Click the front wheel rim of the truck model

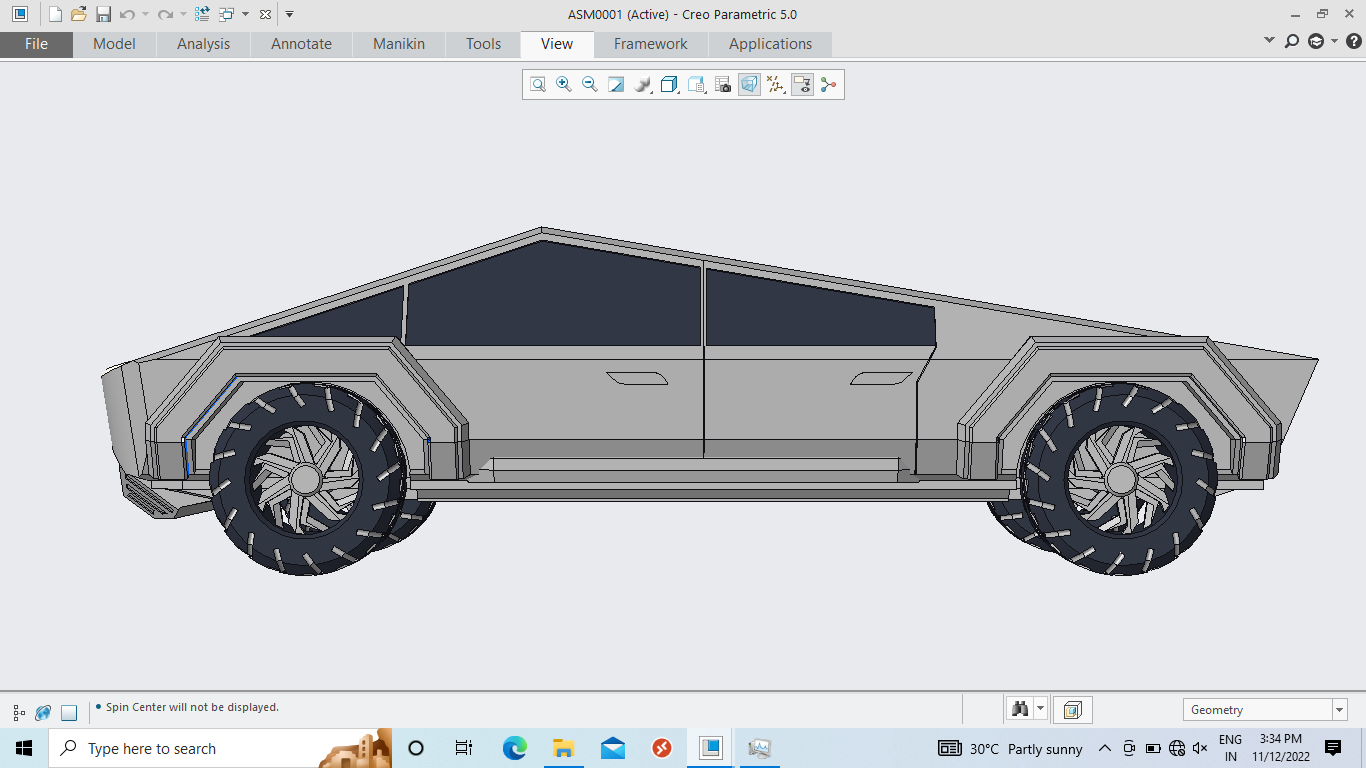pyautogui.click(x=303, y=480)
